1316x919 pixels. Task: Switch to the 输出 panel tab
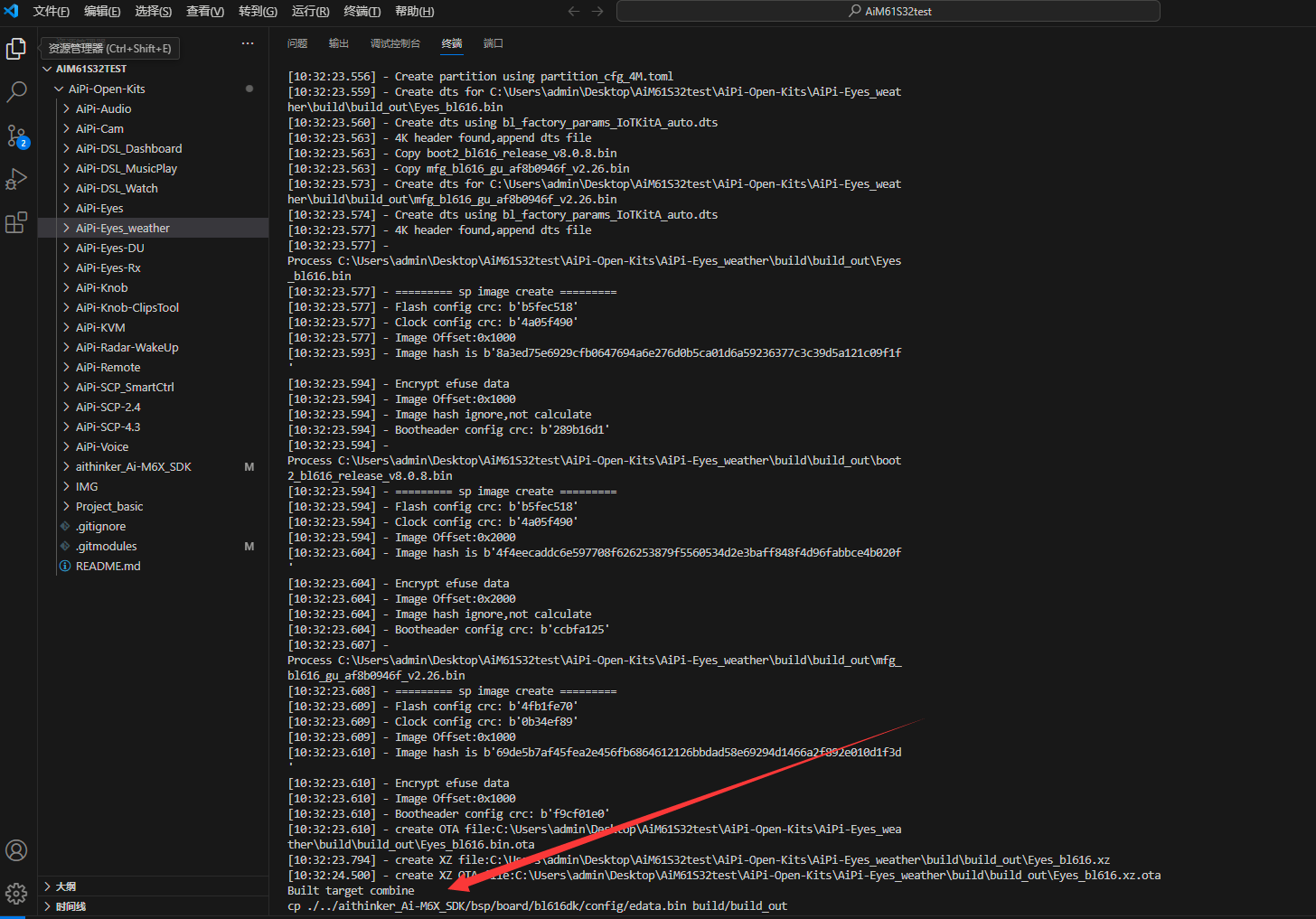click(x=339, y=43)
